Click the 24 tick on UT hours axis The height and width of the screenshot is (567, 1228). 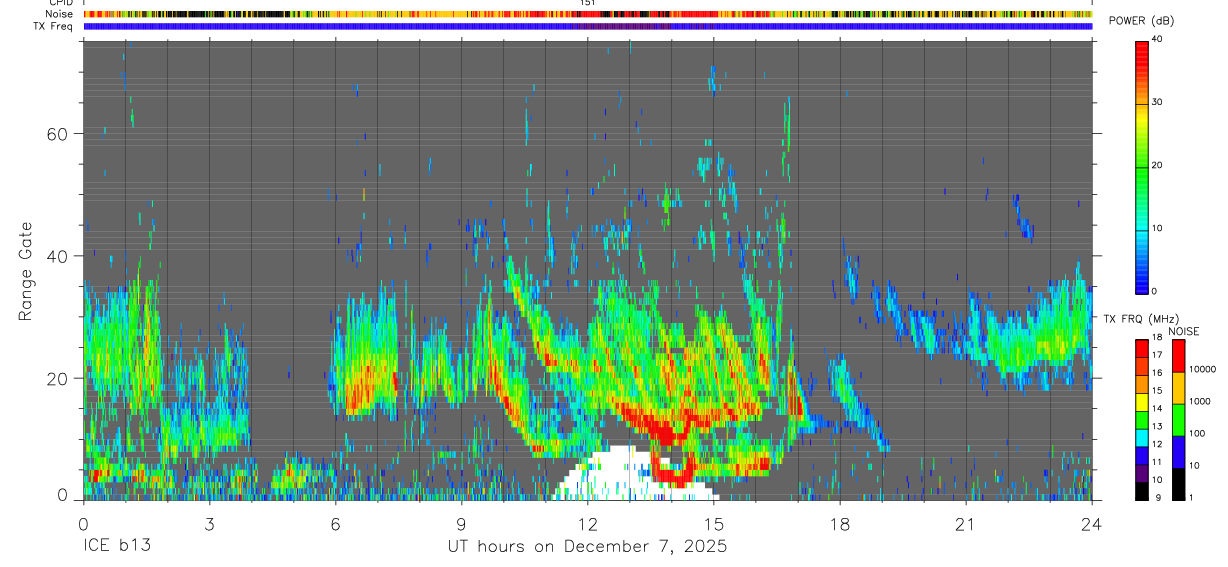(1092, 523)
